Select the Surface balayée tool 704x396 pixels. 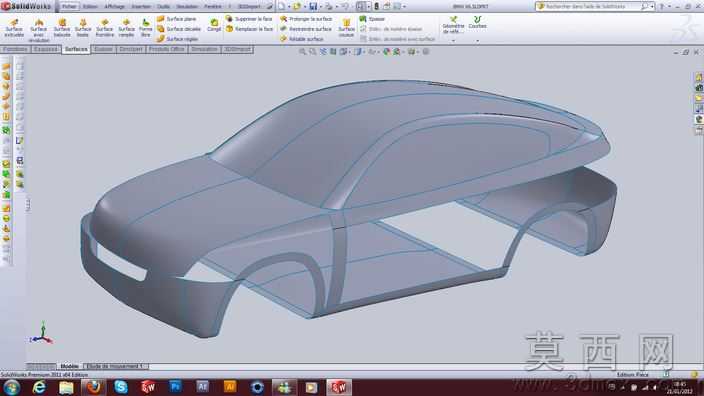pyautogui.click(x=62, y=28)
